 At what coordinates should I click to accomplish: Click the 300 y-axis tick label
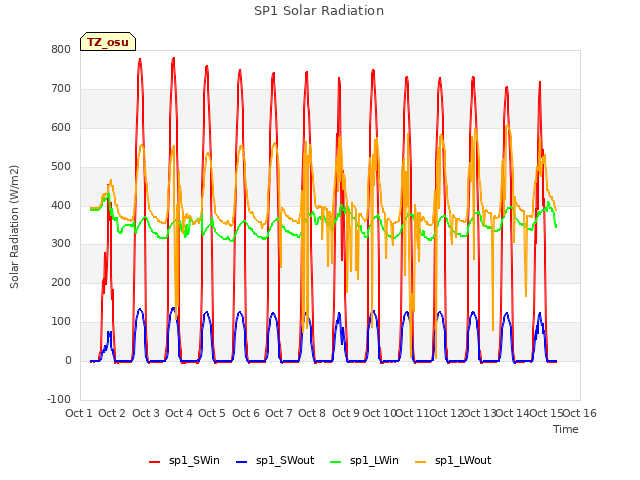[x=61, y=244]
